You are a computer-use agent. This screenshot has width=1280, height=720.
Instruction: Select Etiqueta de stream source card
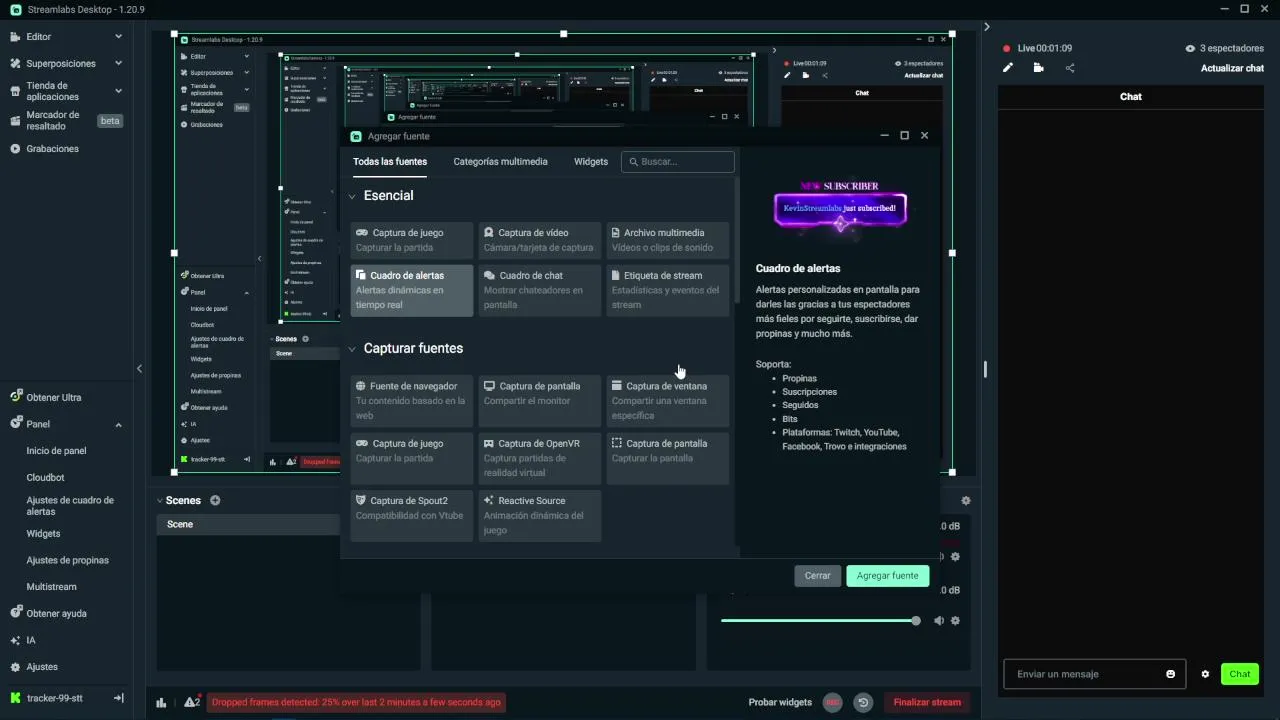tap(668, 290)
